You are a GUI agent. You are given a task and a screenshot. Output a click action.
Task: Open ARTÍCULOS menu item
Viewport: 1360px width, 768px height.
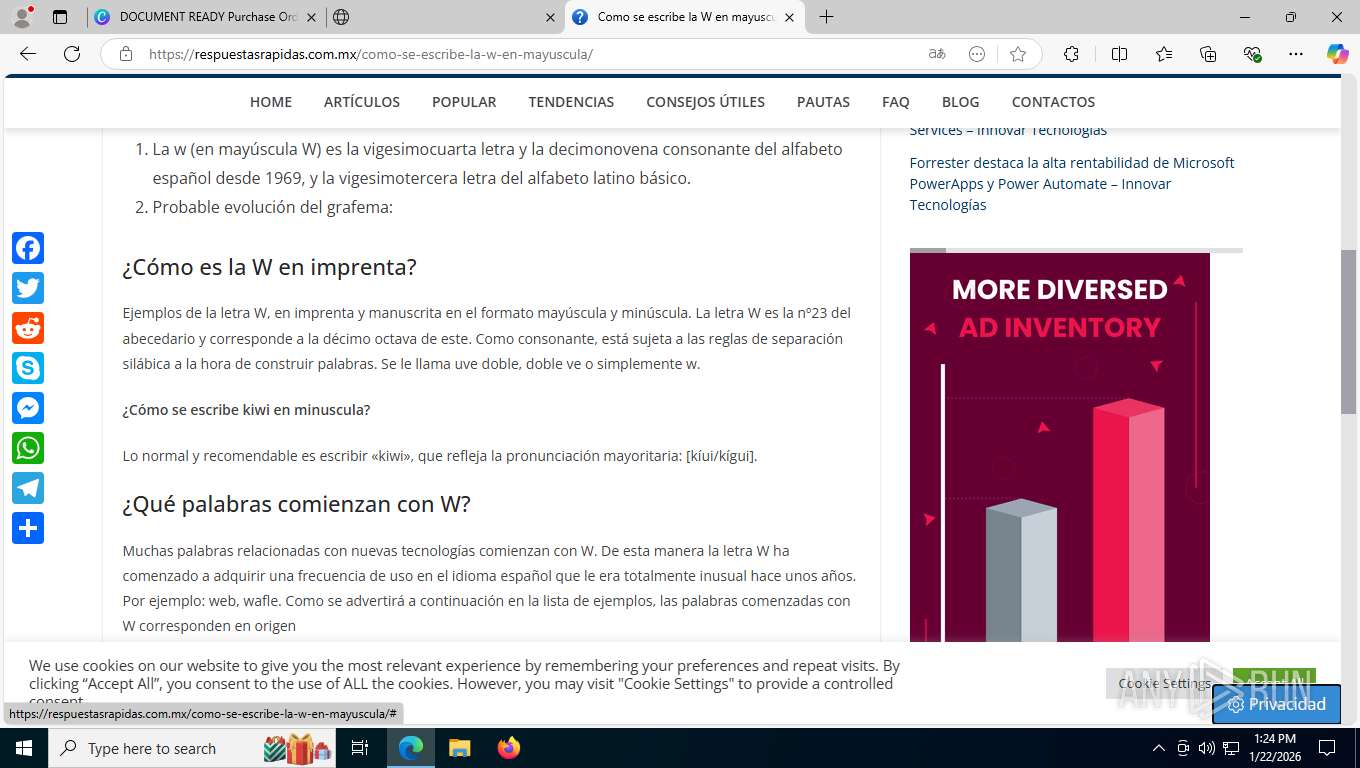click(362, 102)
